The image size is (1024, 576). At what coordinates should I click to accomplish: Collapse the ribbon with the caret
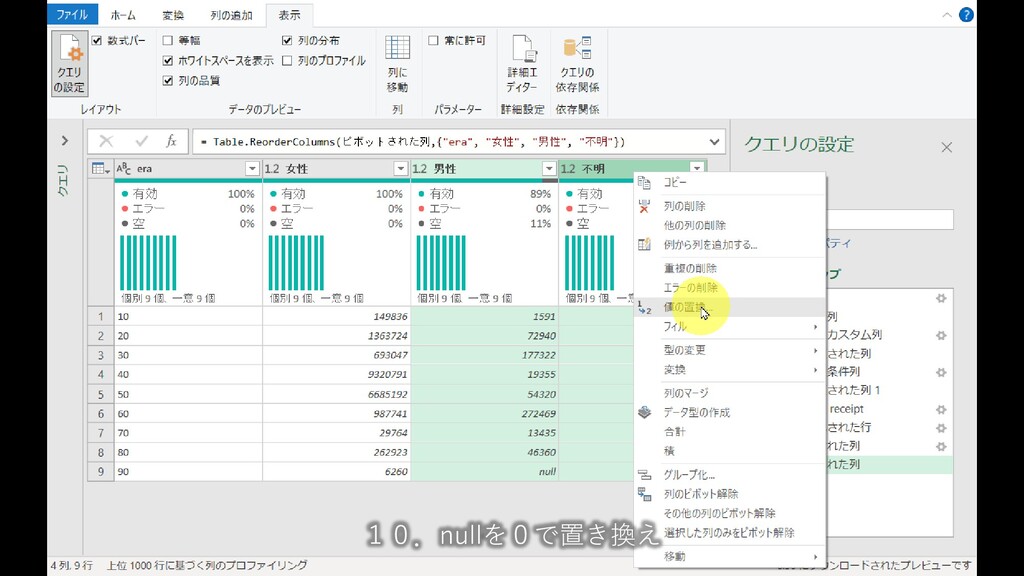coord(946,15)
